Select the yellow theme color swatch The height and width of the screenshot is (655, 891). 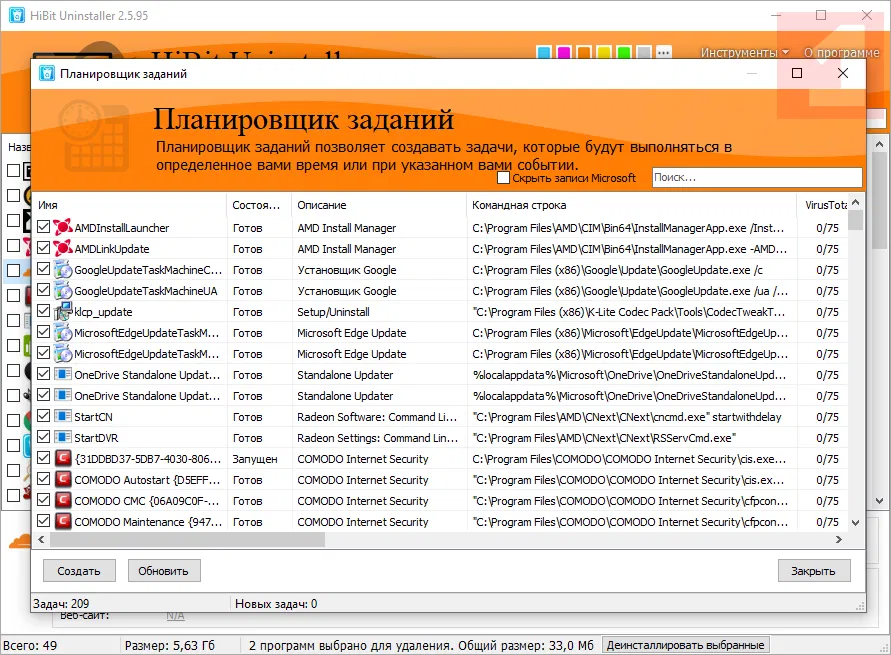(x=604, y=53)
